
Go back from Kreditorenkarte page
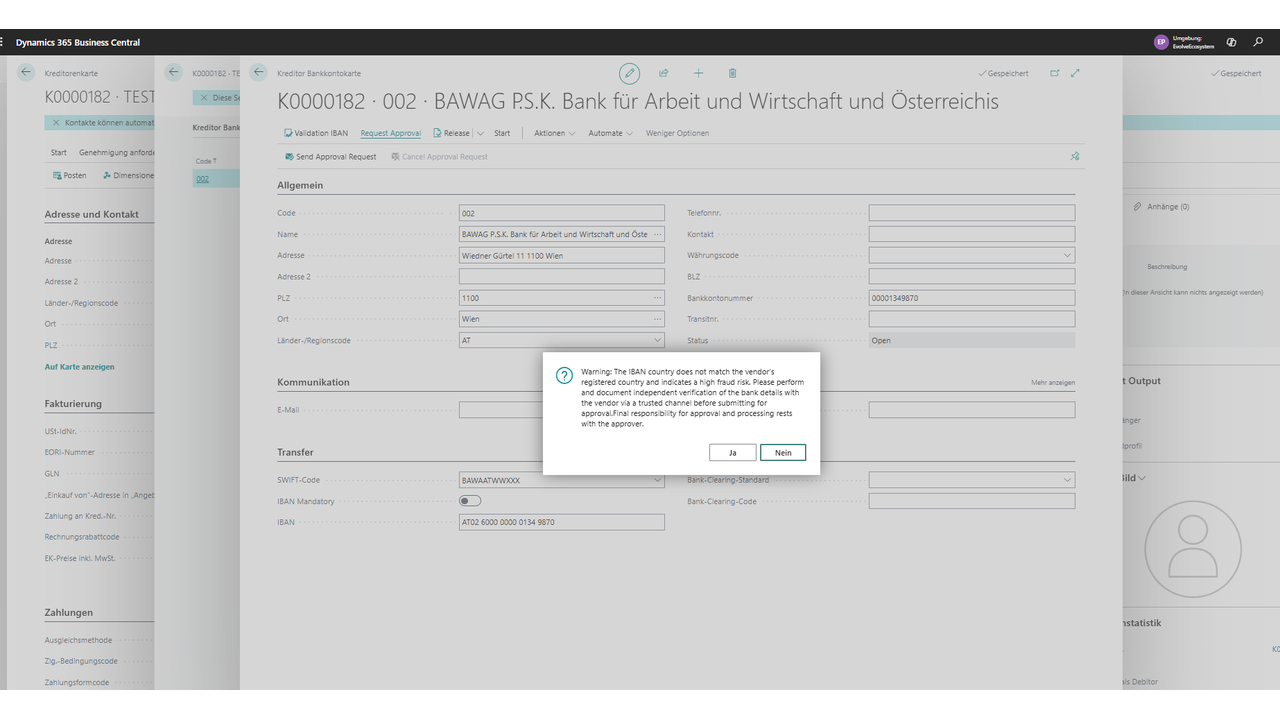(26, 72)
